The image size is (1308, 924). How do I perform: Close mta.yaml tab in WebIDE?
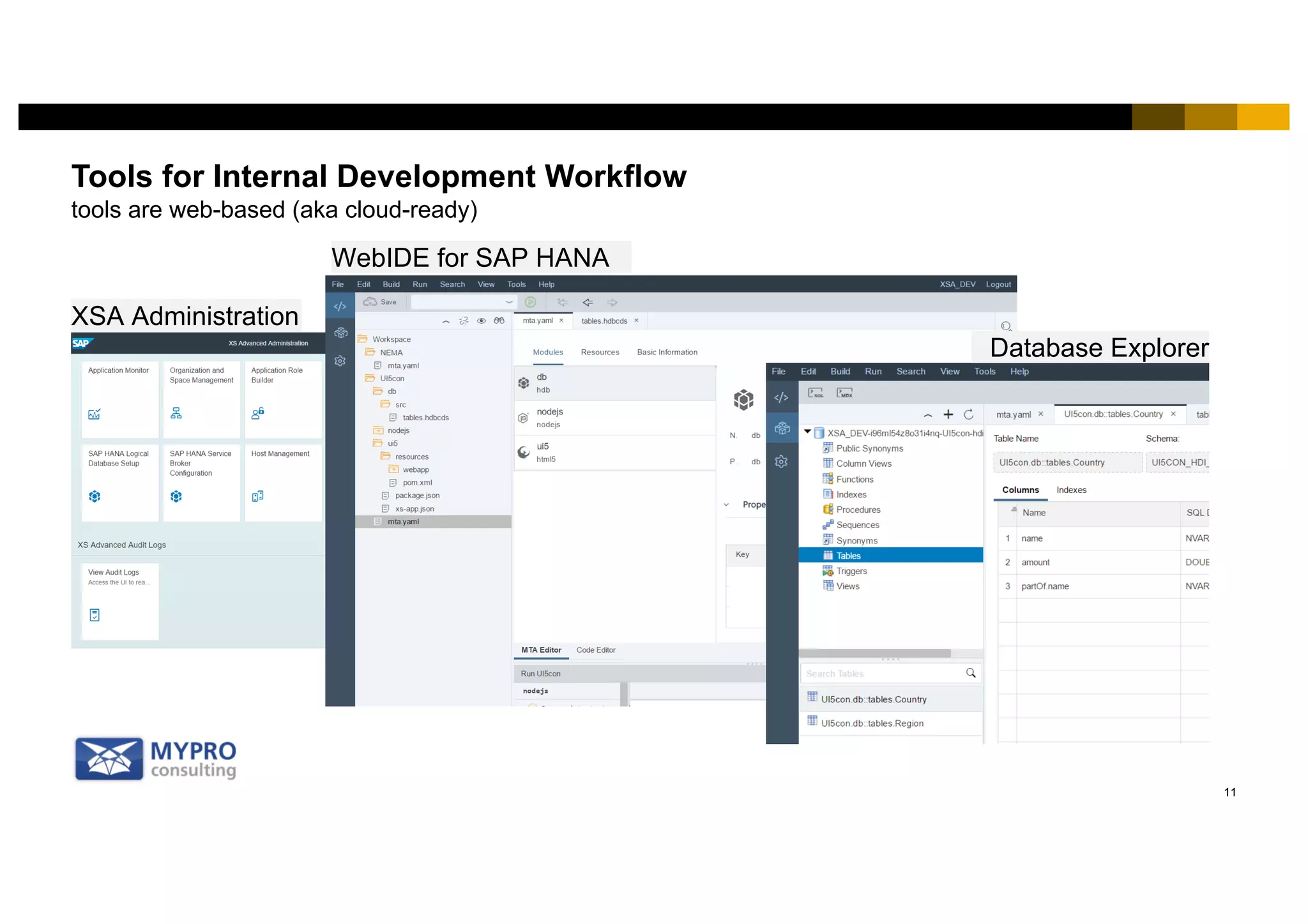[x=561, y=321]
